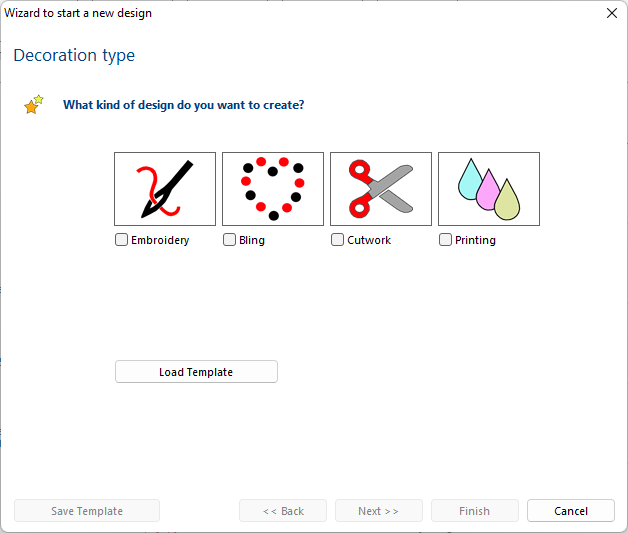Click the Cutwork text label
The image size is (628, 533).
(x=369, y=240)
